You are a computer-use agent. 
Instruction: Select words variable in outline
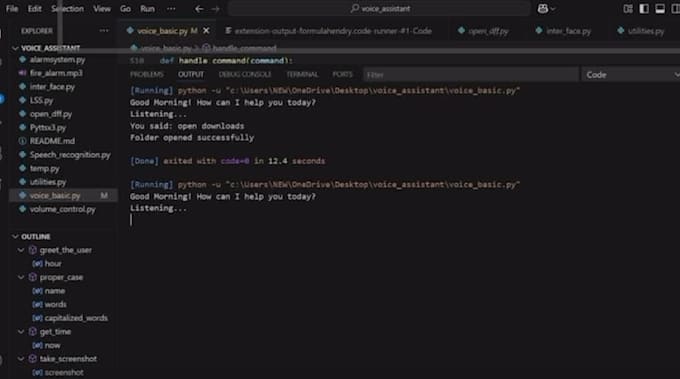point(56,304)
